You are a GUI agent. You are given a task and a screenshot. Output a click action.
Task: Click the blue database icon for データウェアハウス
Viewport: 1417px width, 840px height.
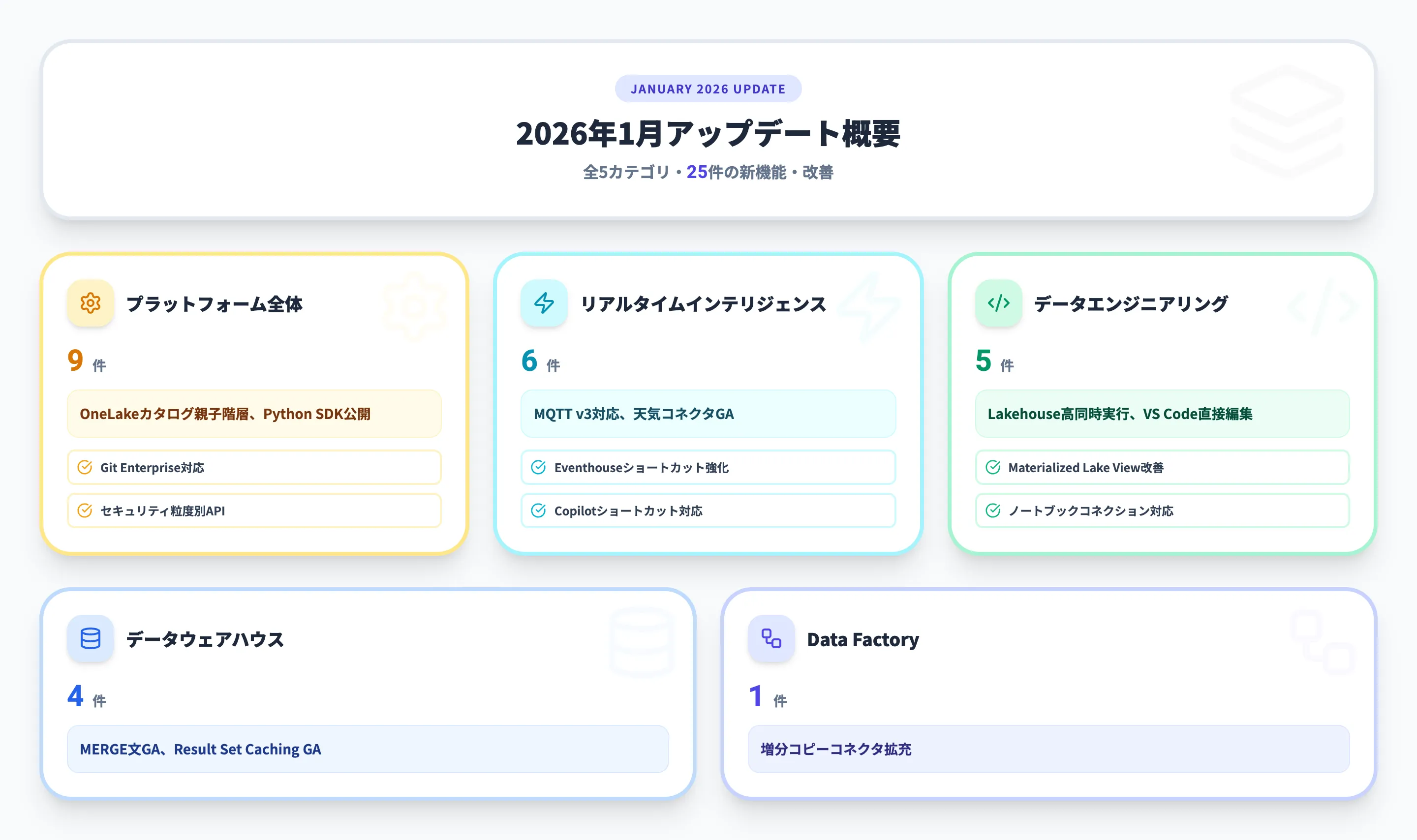(90, 638)
